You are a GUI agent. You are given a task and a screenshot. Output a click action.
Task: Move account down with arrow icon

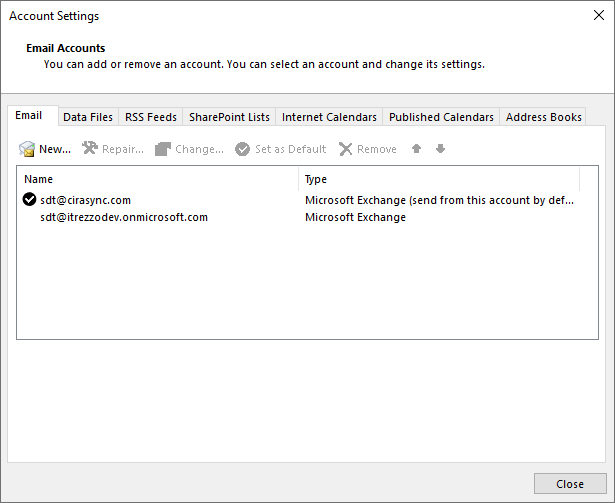(x=440, y=149)
